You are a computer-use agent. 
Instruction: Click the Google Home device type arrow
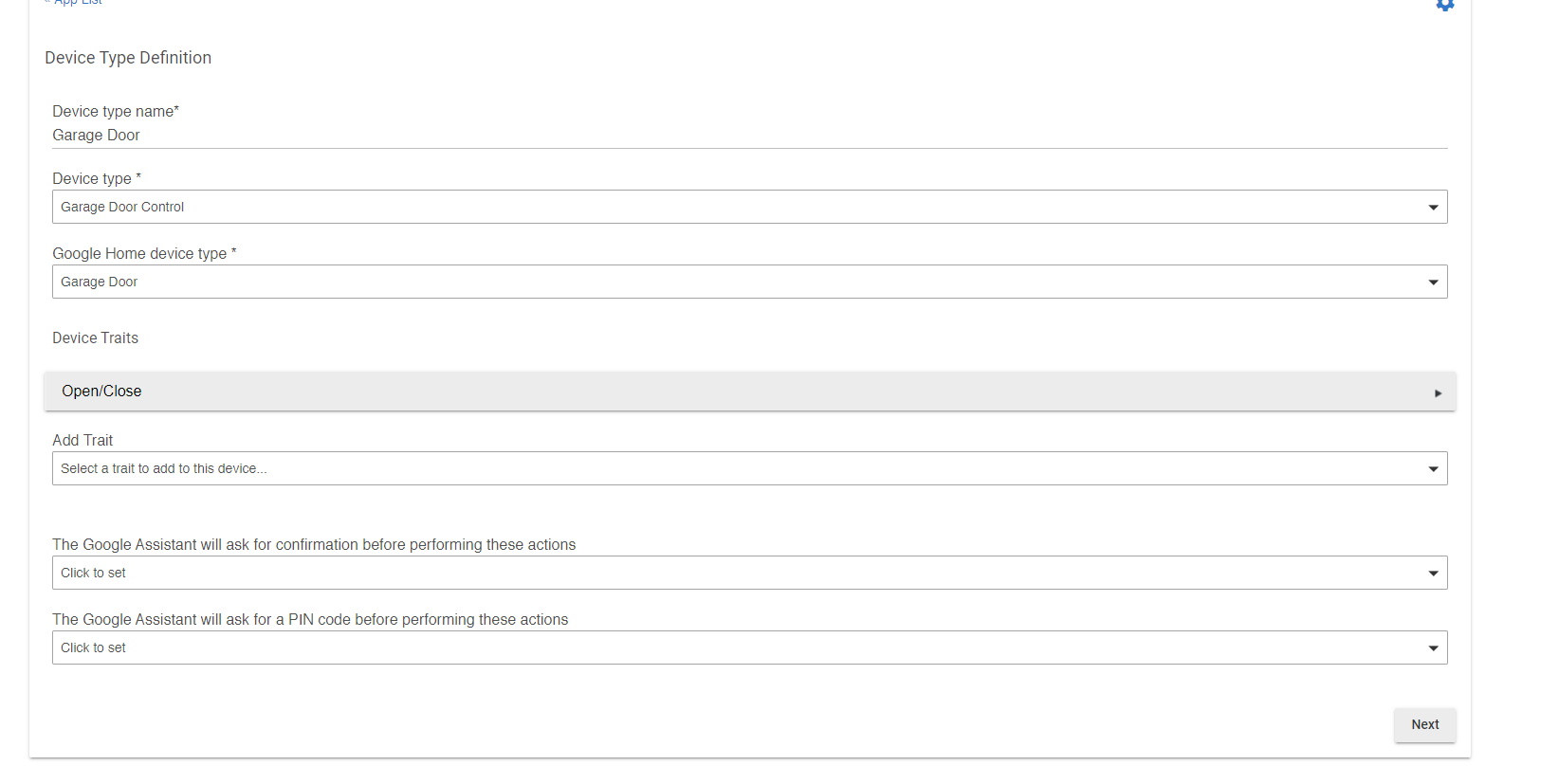point(1433,283)
